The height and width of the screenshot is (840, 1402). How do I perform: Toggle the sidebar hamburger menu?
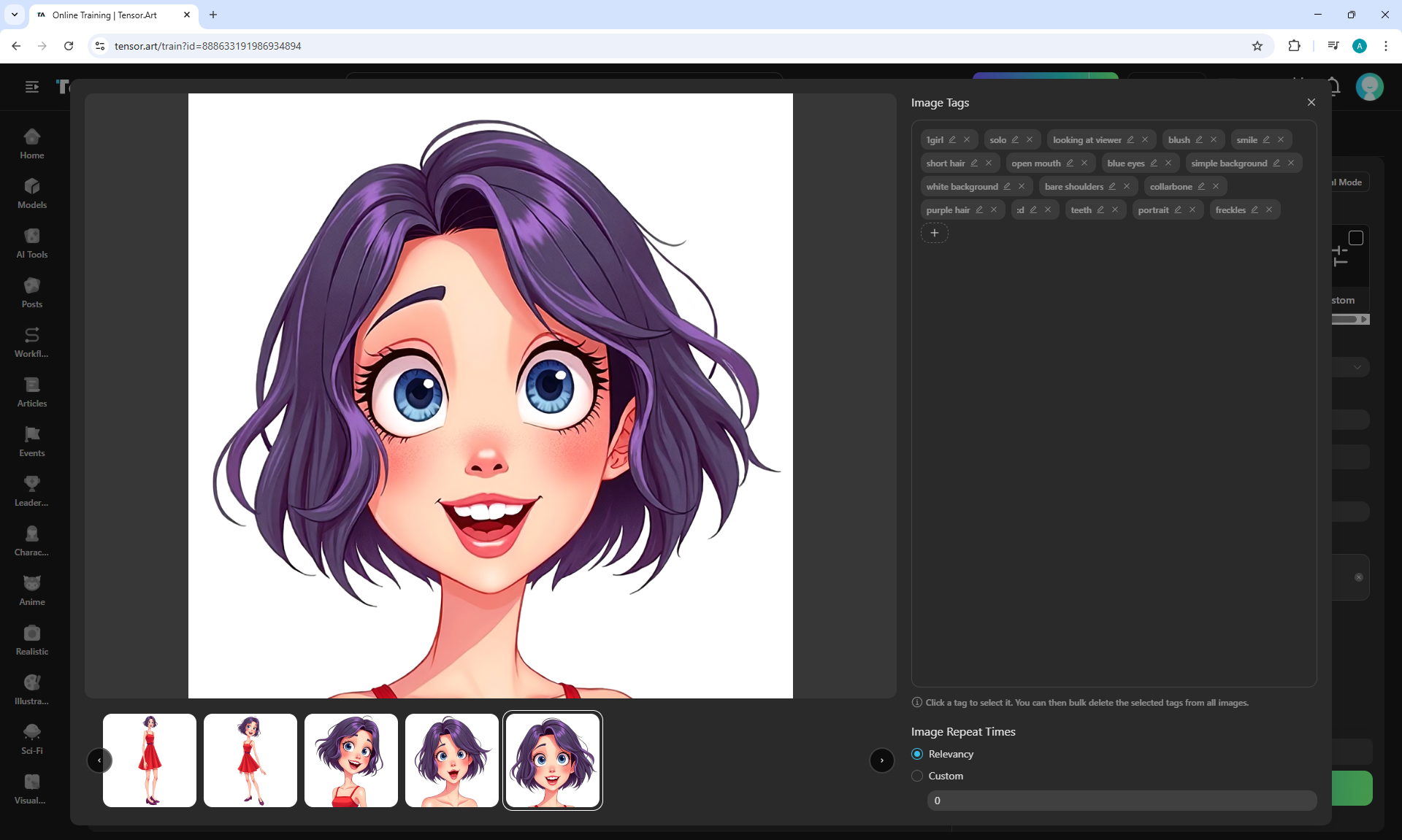pos(32,88)
